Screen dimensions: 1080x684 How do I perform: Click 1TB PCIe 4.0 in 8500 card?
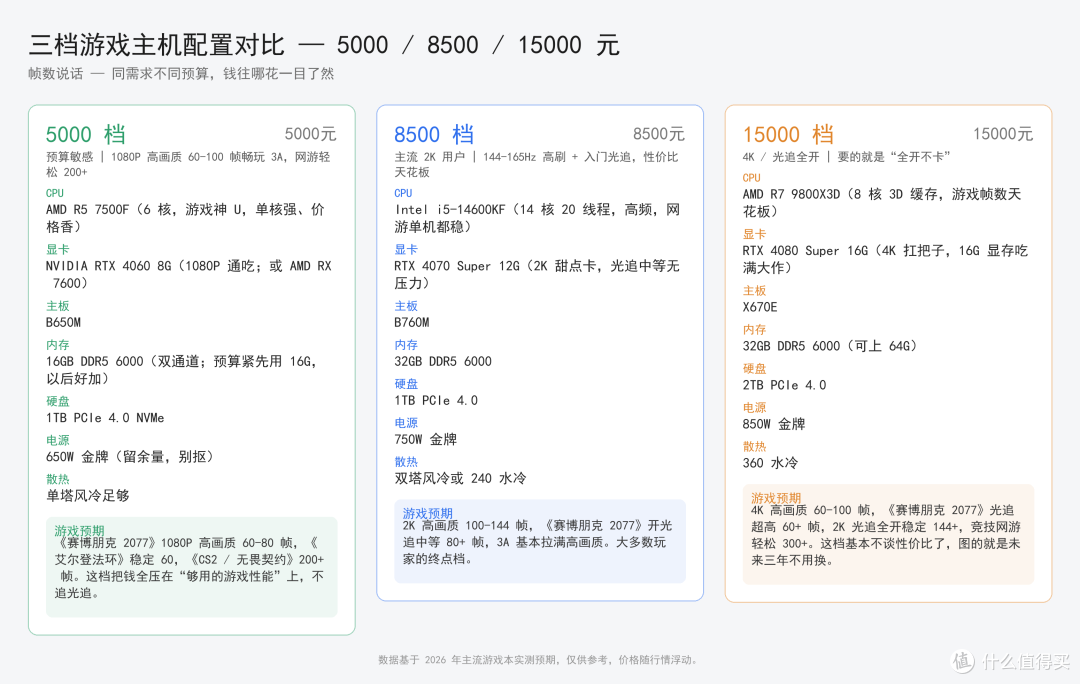pos(436,400)
